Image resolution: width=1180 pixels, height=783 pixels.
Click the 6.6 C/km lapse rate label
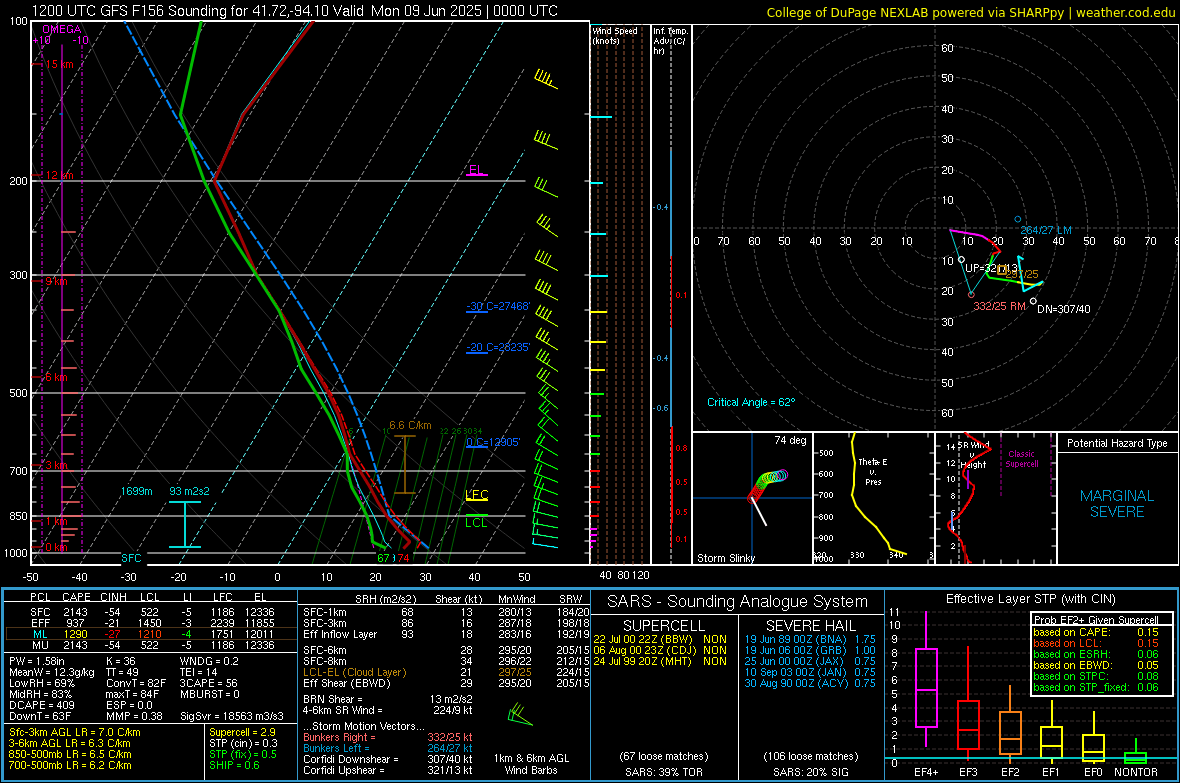[410, 425]
